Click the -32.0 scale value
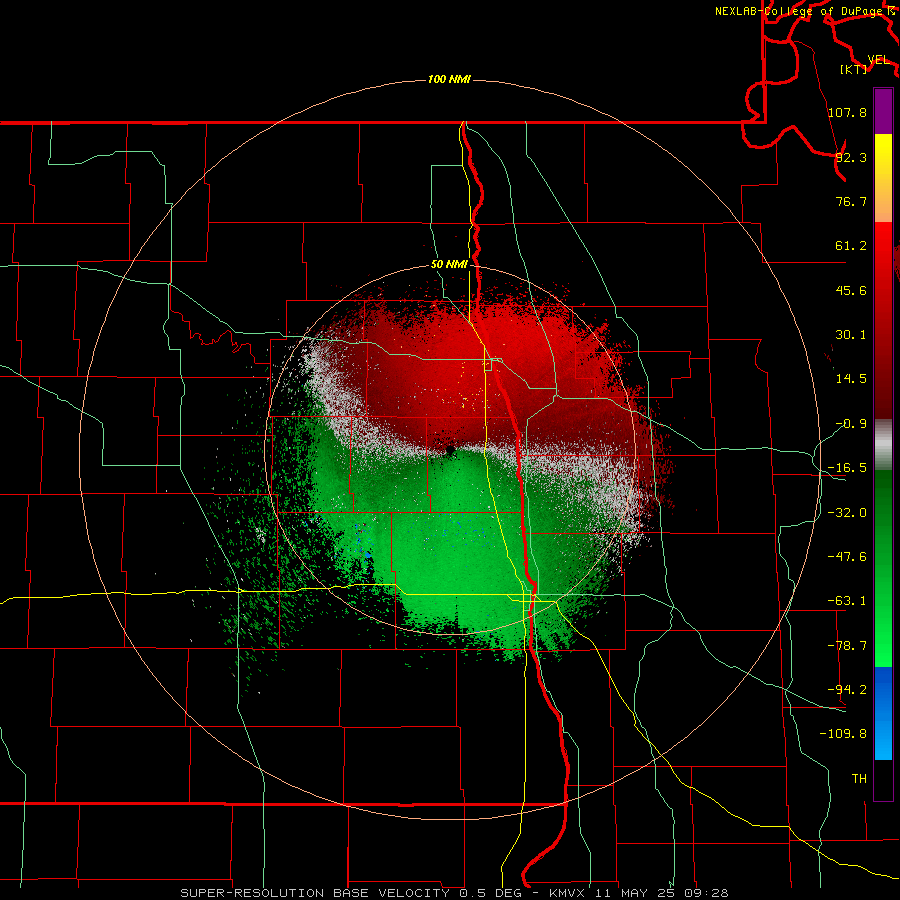 pyautogui.click(x=847, y=513)
